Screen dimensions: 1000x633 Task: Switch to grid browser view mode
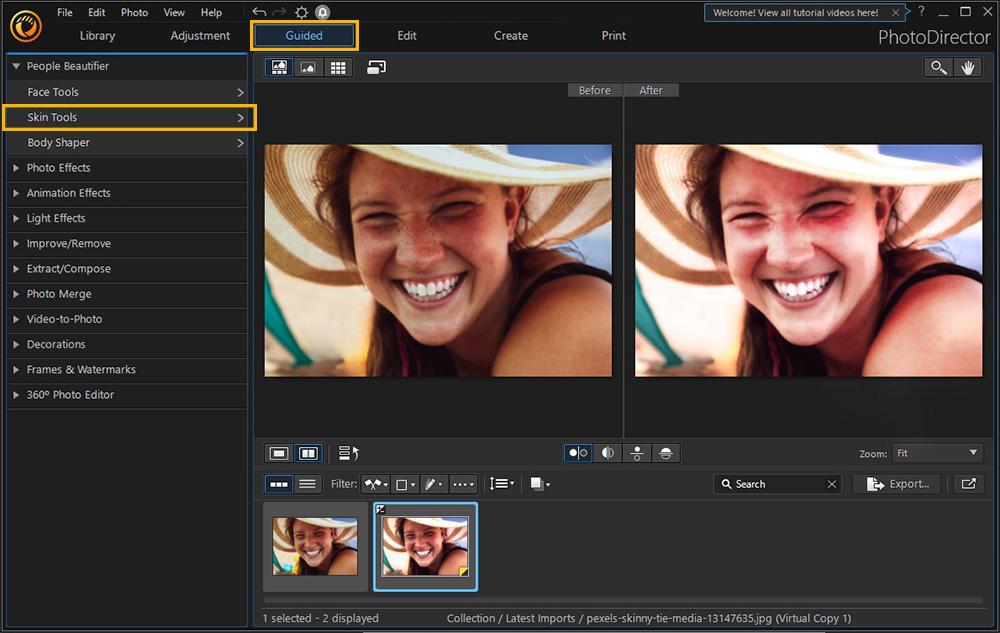[338, 68]
